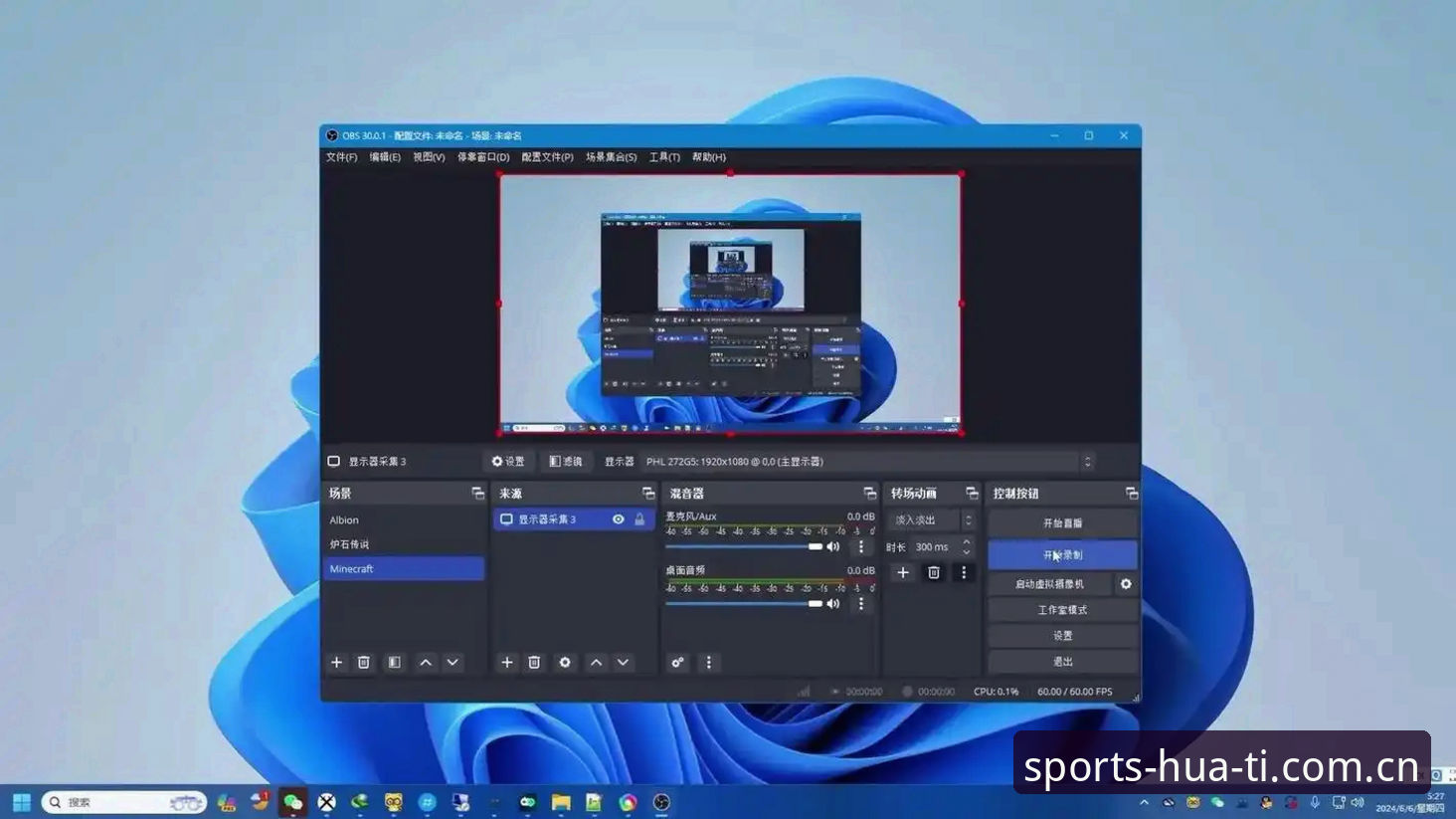Remove selected source with trash icon
The height and width of the screenshot is (819, 1456).
(x=534, y=663)
